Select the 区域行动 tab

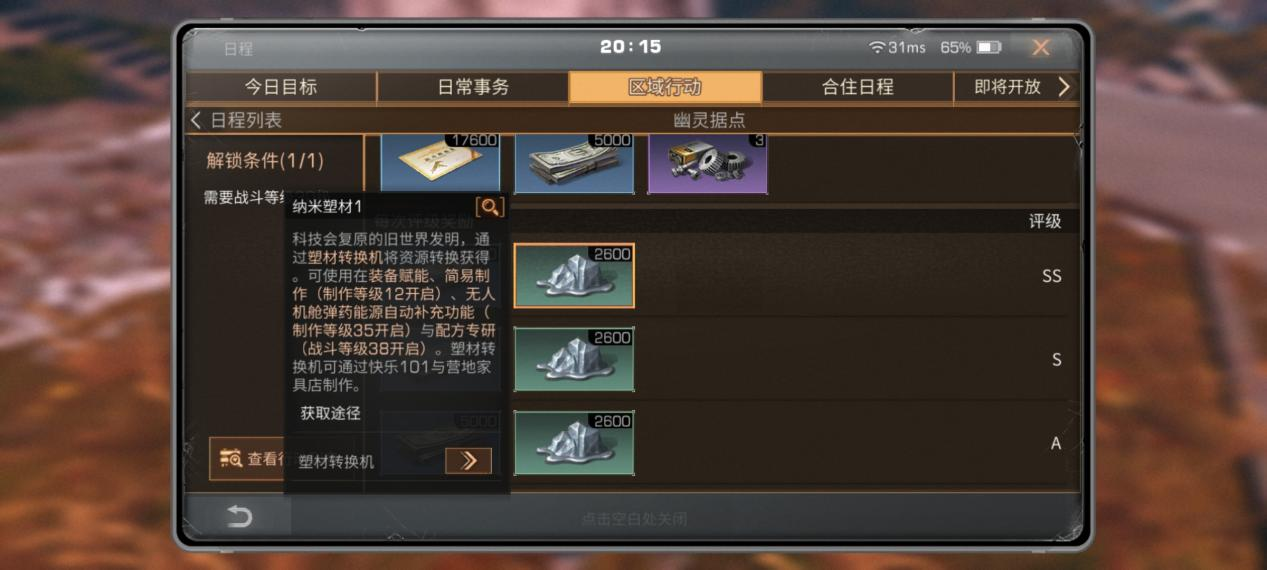tap(665, 87)
